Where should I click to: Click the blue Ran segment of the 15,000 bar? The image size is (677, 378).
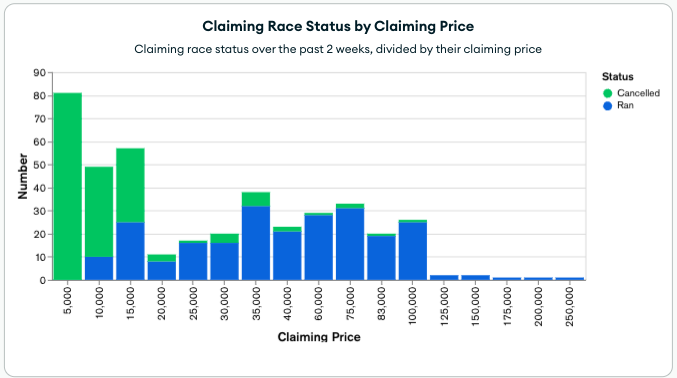click(x=130, y=251)
